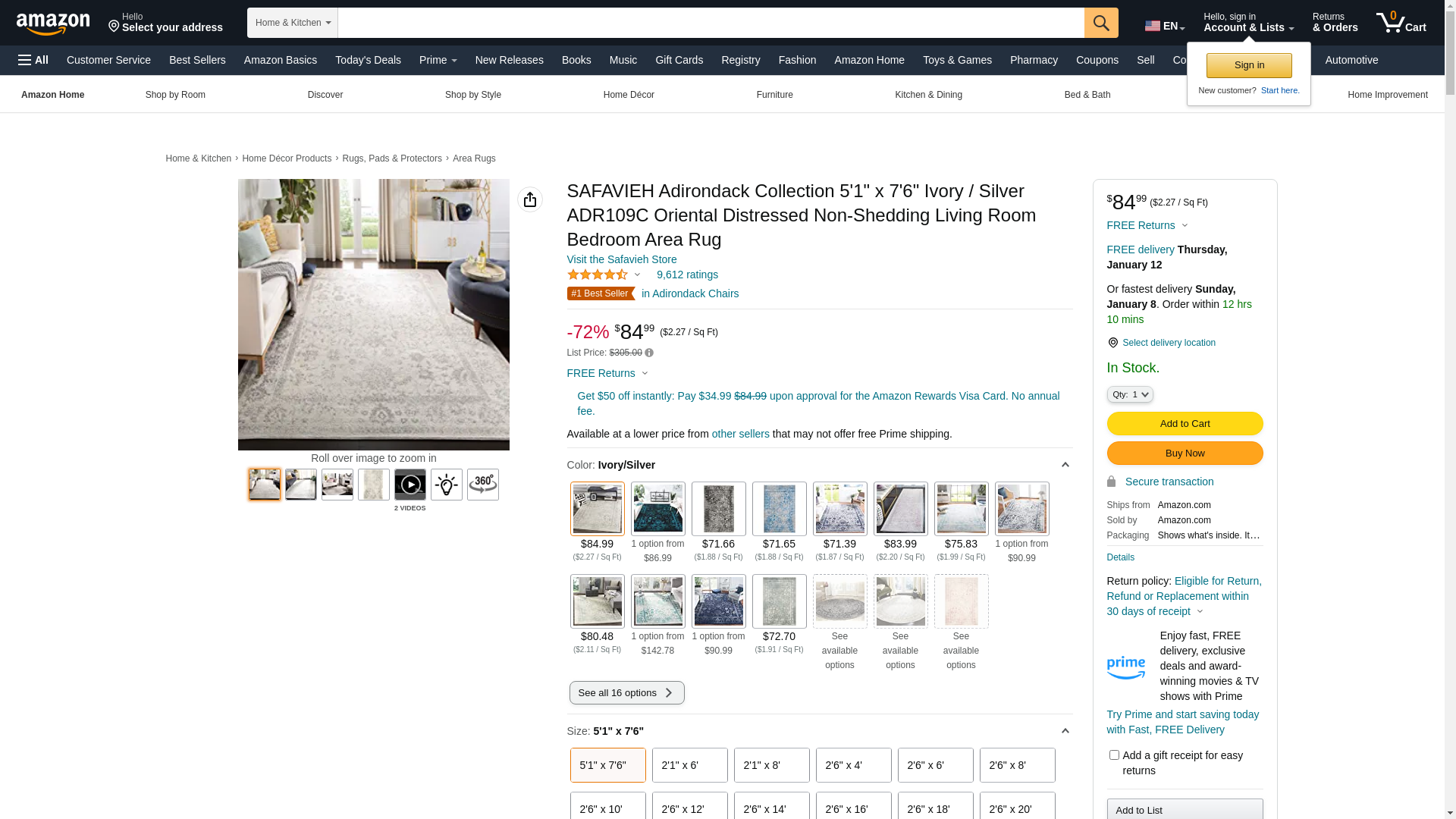Click the search magnifier button
Viewport: 1456px width, 819px height.
coord(1101,23)
